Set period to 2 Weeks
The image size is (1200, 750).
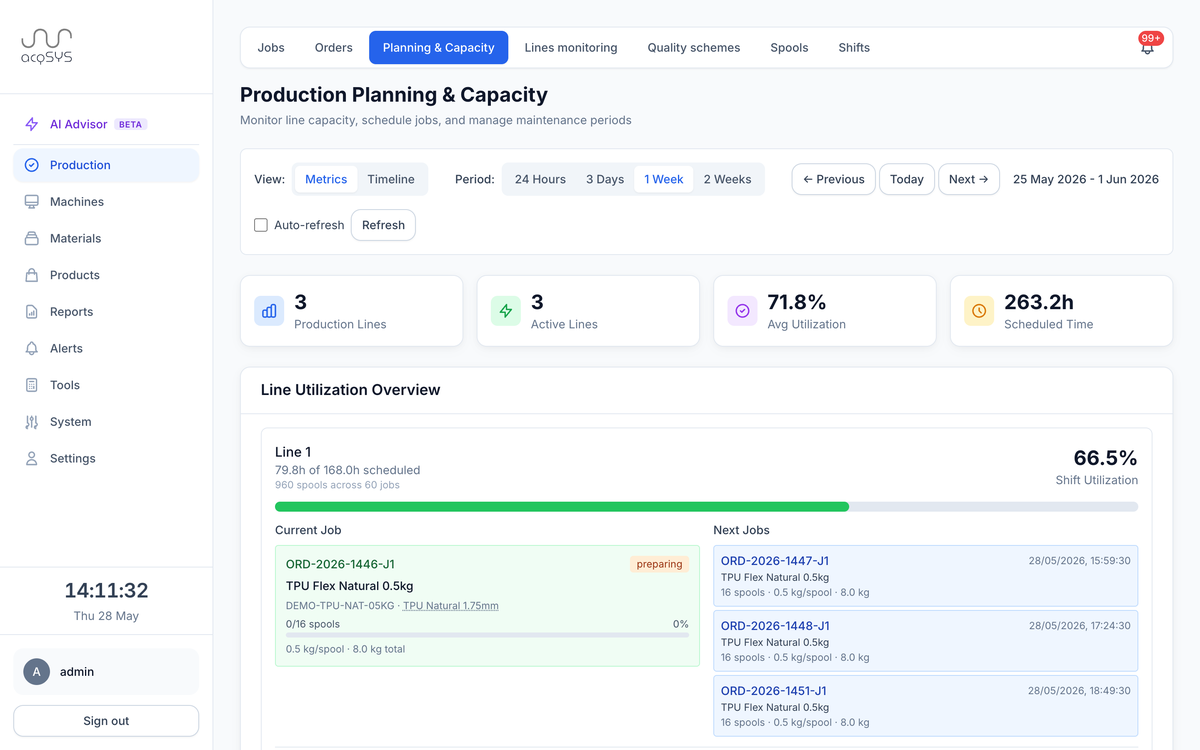coord(727,179)
